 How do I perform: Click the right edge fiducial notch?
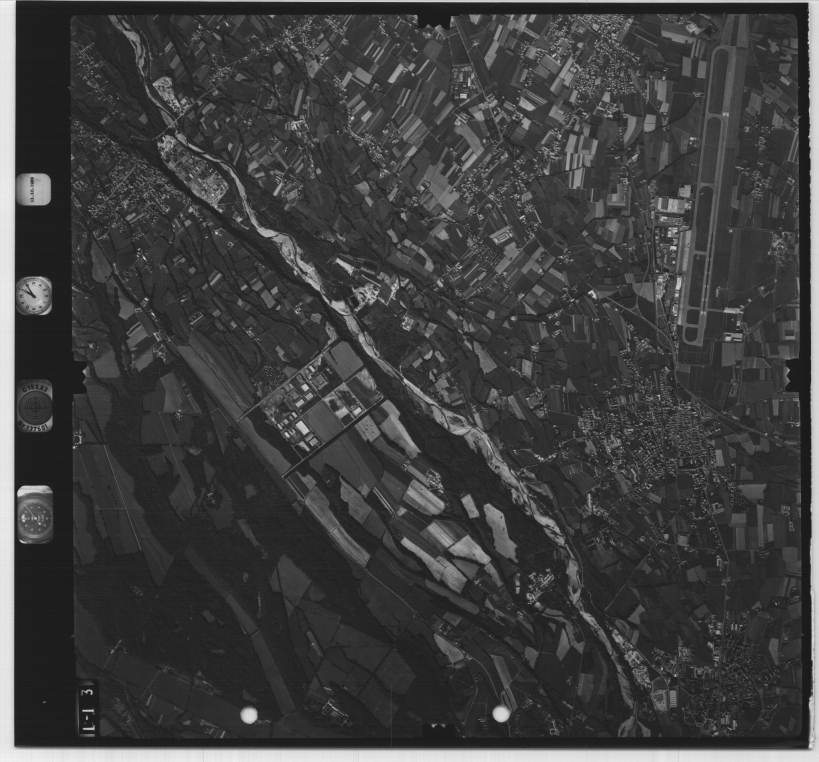[x=797, y=374]
